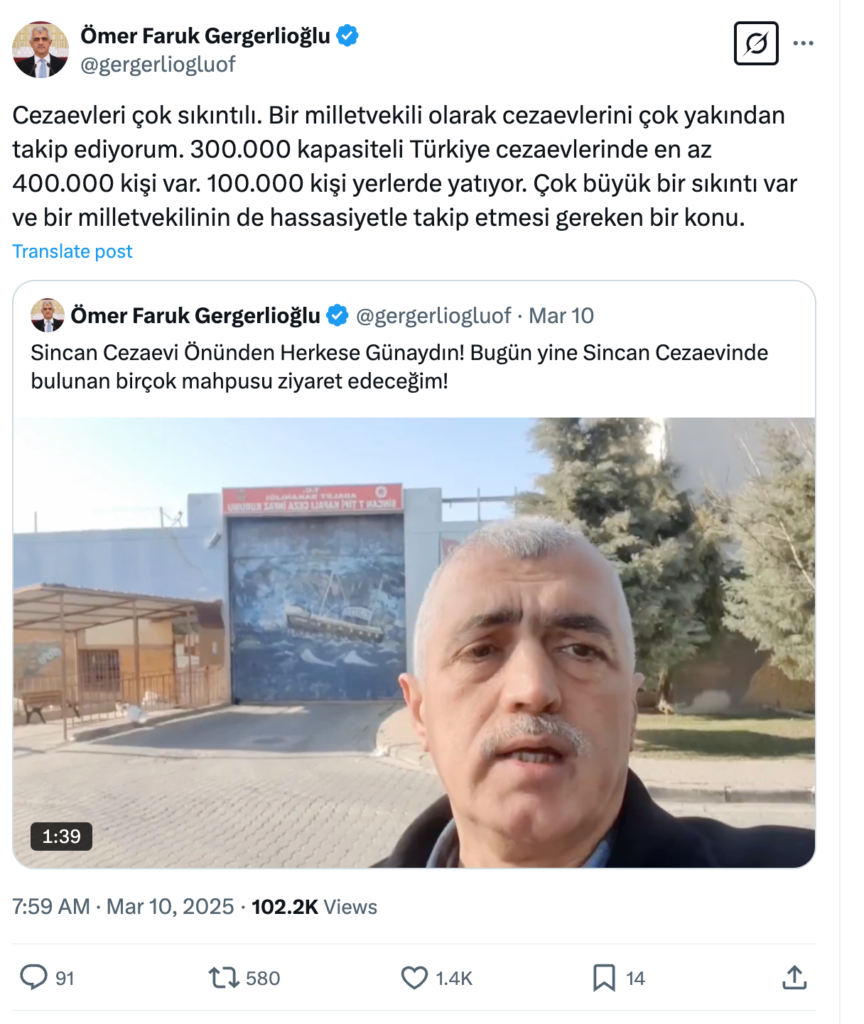Image resolution: width=864 pixels, height=1024 pixels.
Task: Click author name Ömer Faruk Gergerlioğlu at top
Action: pyautogui.click(x=205, y=35)
